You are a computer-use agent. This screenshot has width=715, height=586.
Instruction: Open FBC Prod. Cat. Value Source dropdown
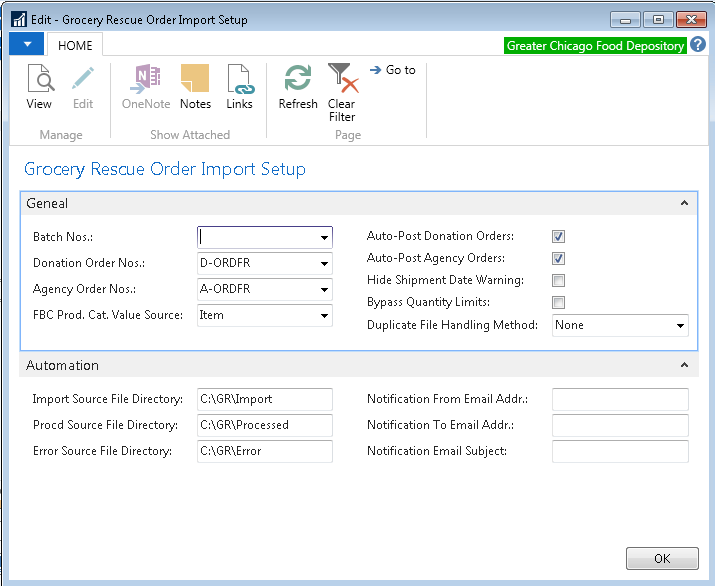click(x=324, y=316)
